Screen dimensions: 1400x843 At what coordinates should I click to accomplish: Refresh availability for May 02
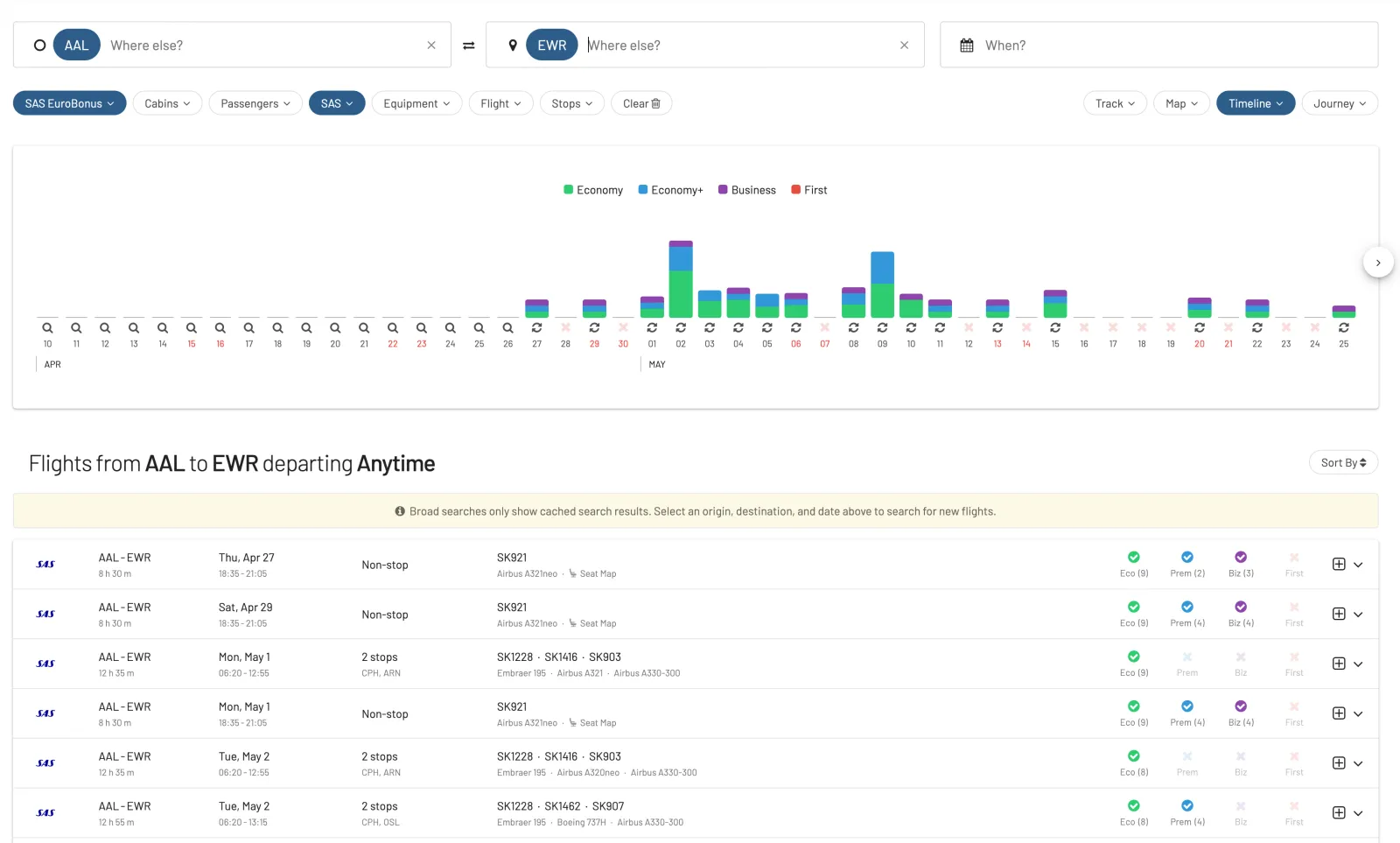681,328
